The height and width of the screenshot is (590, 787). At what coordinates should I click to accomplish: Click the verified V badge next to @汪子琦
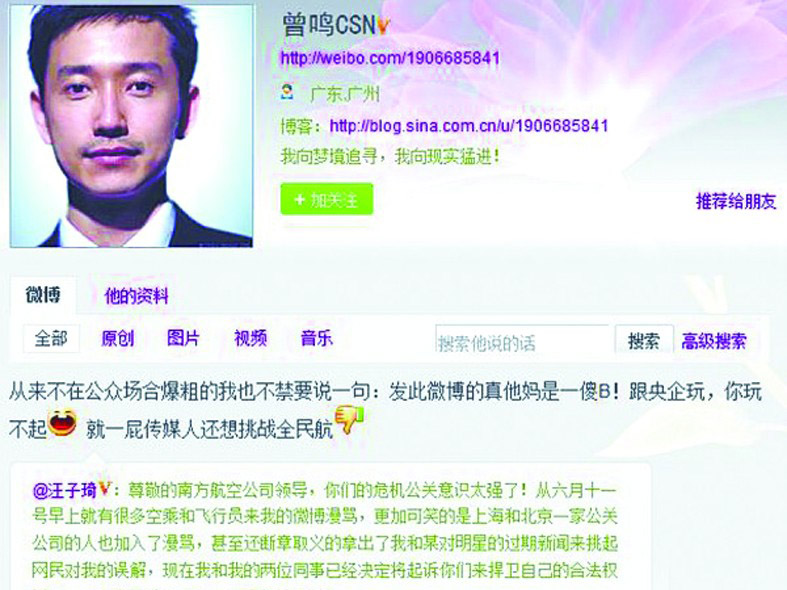(x=104, y=488)
